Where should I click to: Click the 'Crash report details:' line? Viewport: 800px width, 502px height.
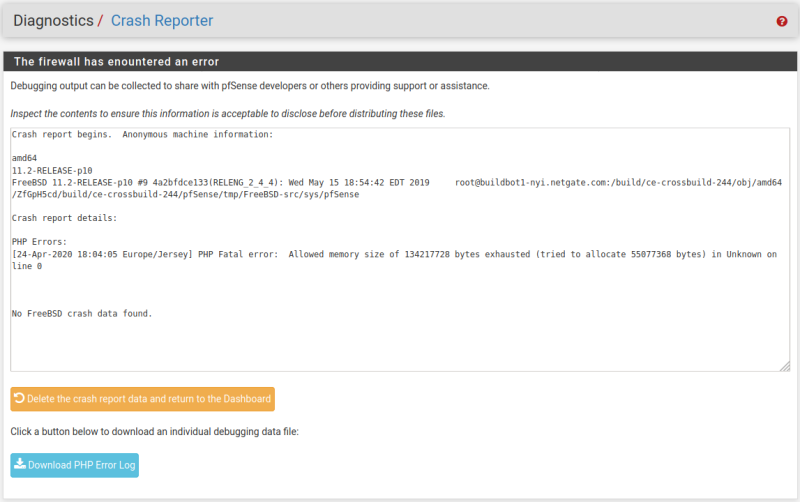[64, 218]
